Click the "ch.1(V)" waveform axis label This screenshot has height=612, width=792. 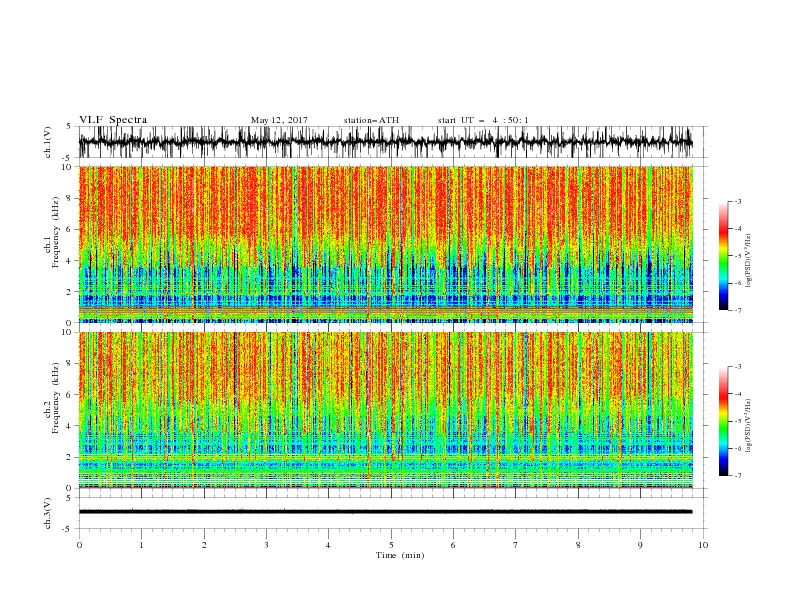click(48, 142)
